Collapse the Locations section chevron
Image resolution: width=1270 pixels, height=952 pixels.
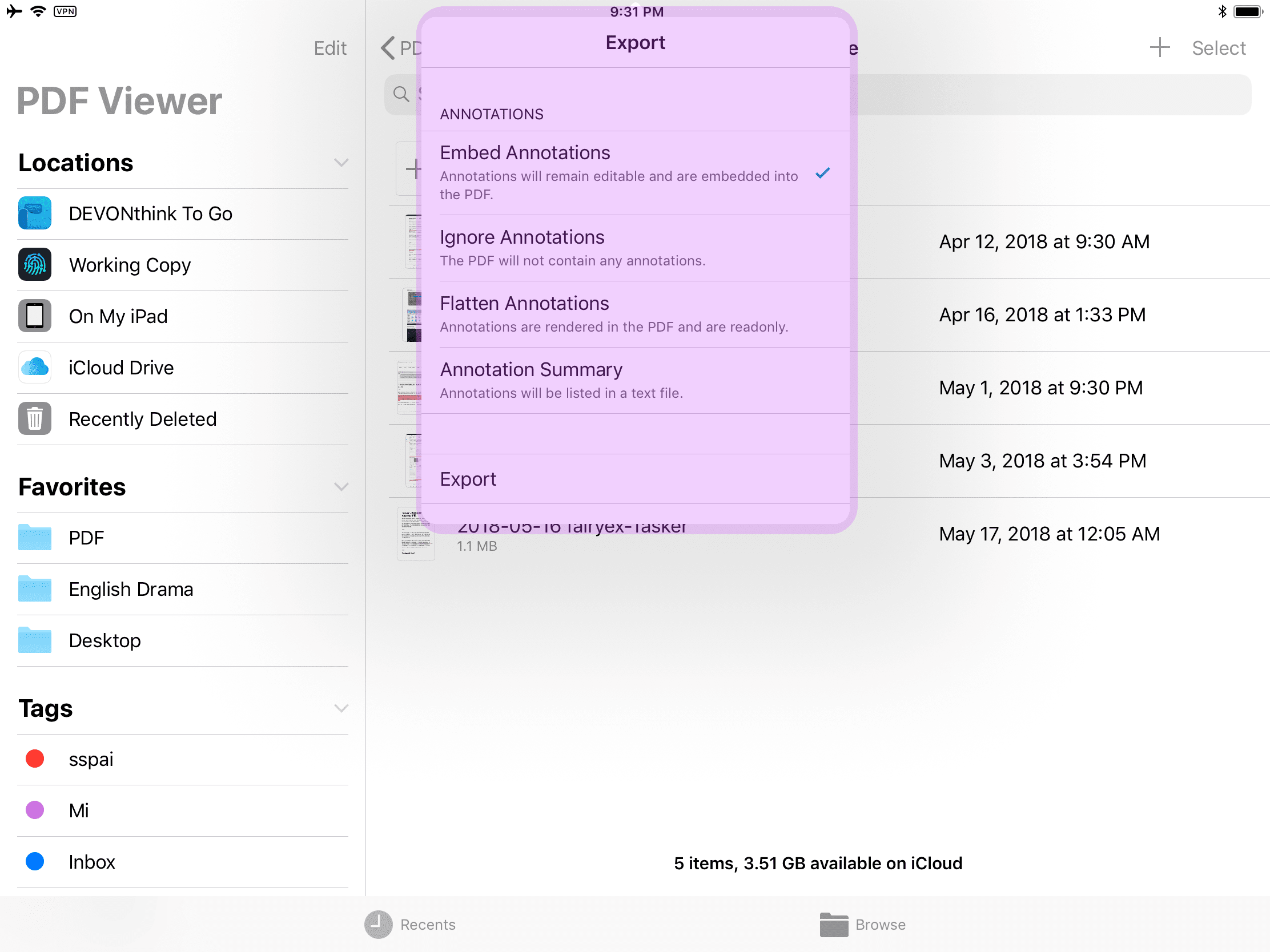(x=341, y=163)
